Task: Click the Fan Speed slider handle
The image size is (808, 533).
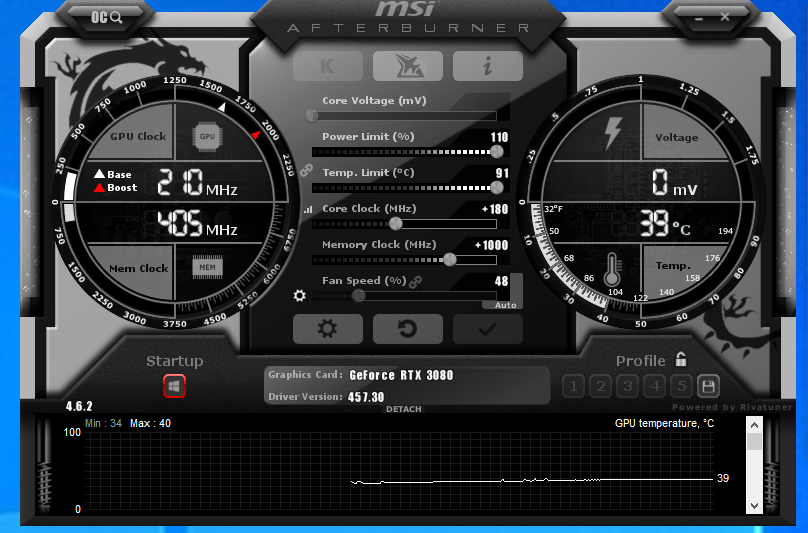Action: pyautogui.click(x=359, y=295)
